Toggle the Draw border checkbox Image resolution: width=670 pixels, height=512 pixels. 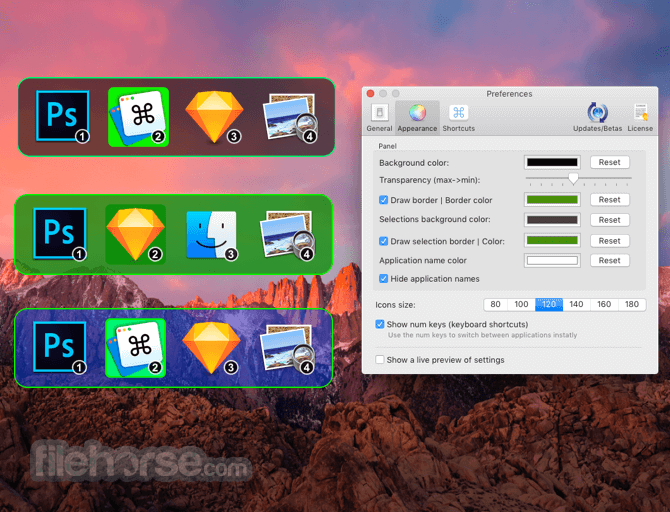point(383,200)
